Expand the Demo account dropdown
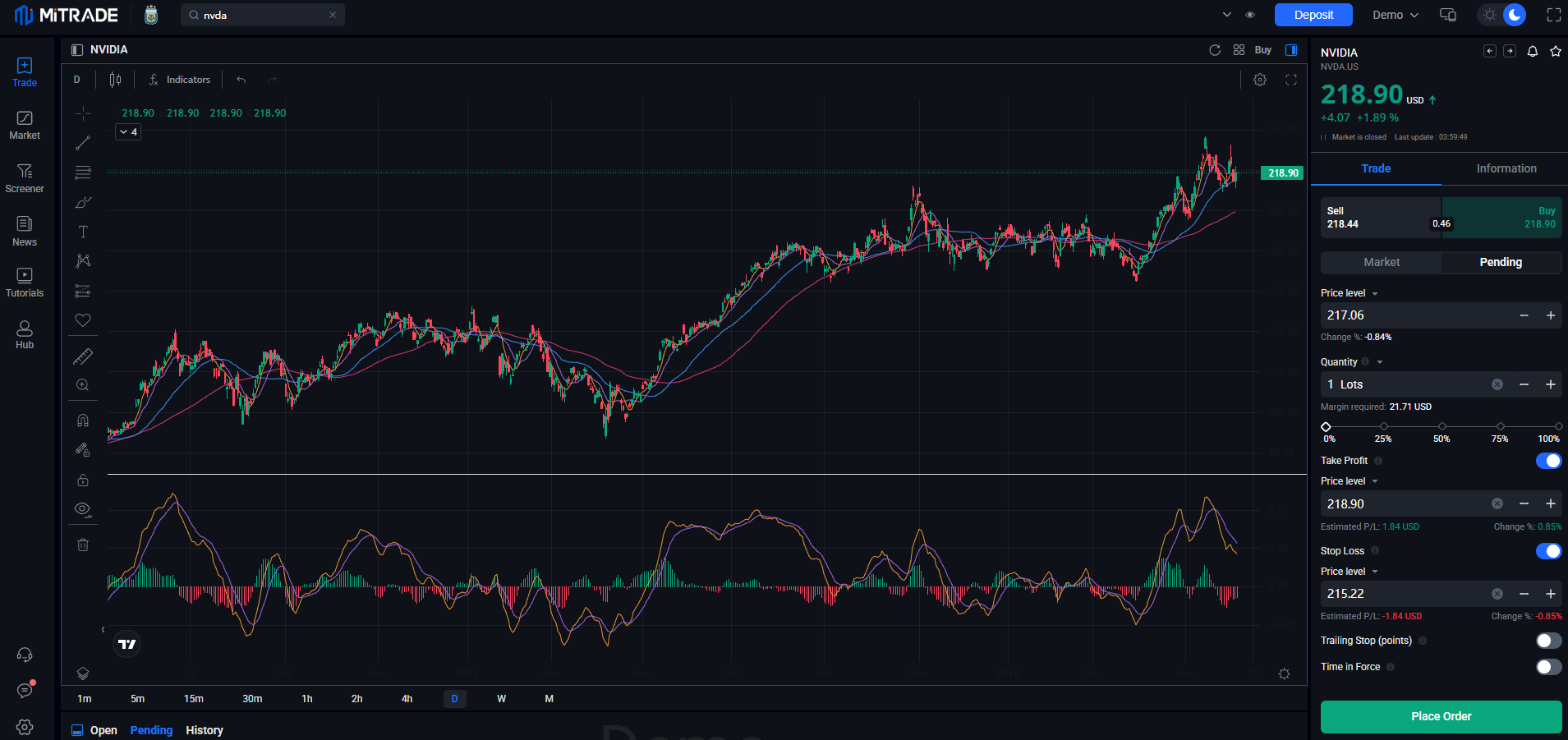Screen dimensions: 1568x740 (1396, 15)
